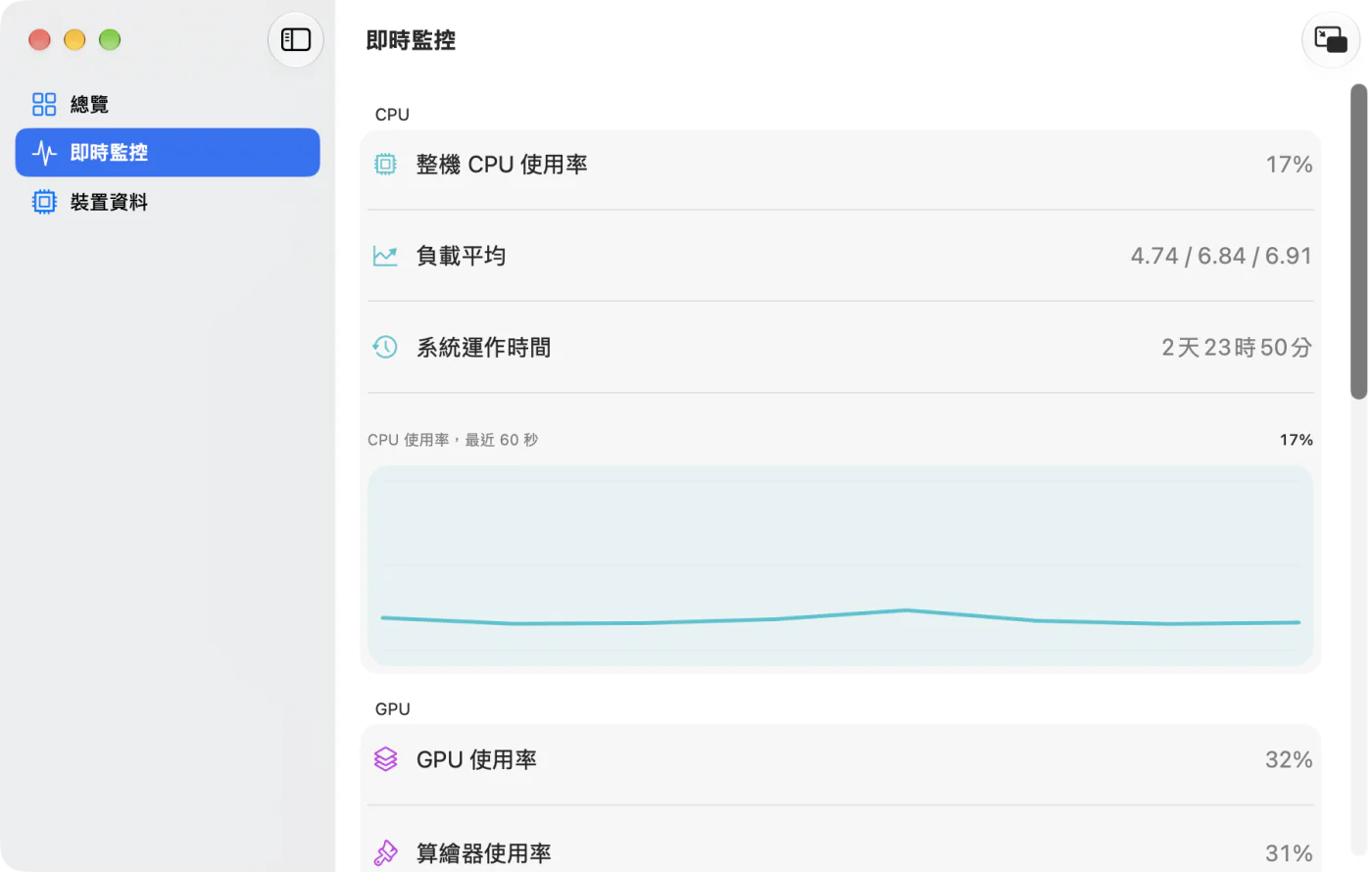The image size is (1372, 872).
Task: Select the 整機 CPU 使用率 row label
Action: click(502, 165)
